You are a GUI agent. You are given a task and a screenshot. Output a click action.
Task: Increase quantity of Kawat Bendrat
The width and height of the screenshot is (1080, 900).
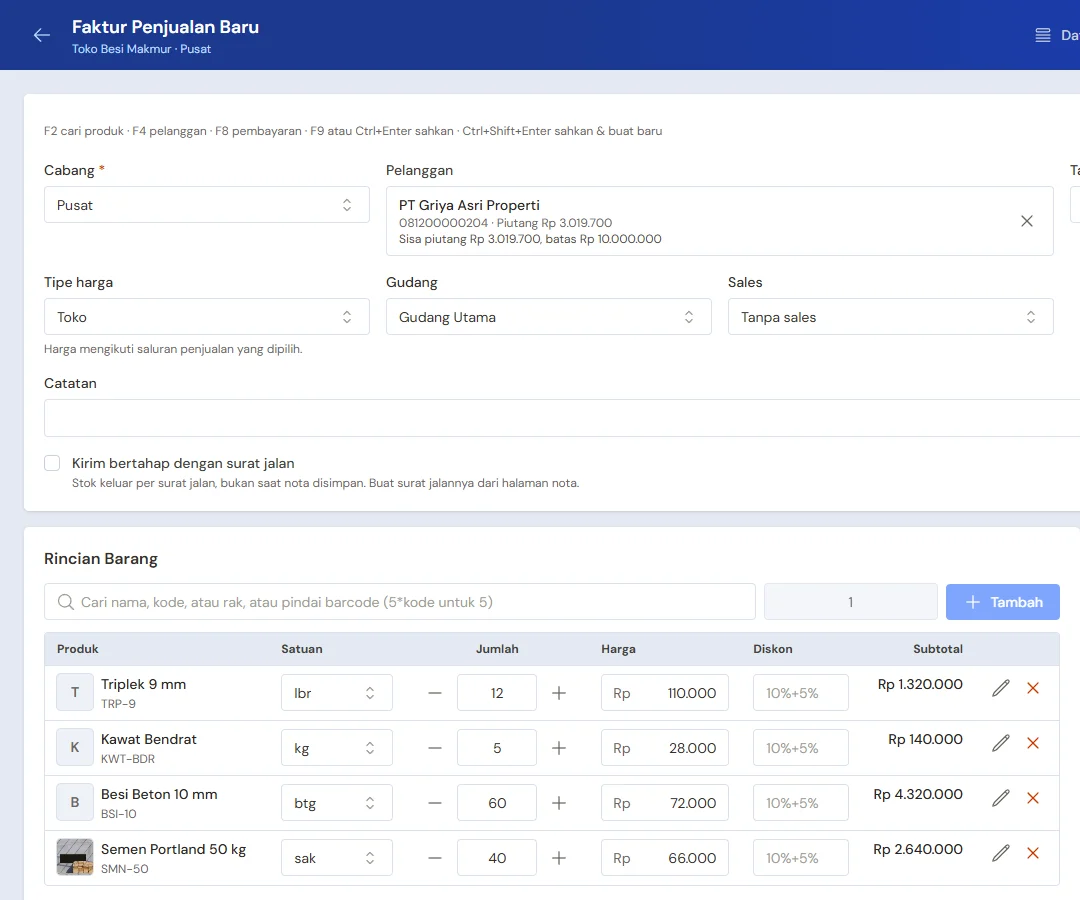click(559, 748)
